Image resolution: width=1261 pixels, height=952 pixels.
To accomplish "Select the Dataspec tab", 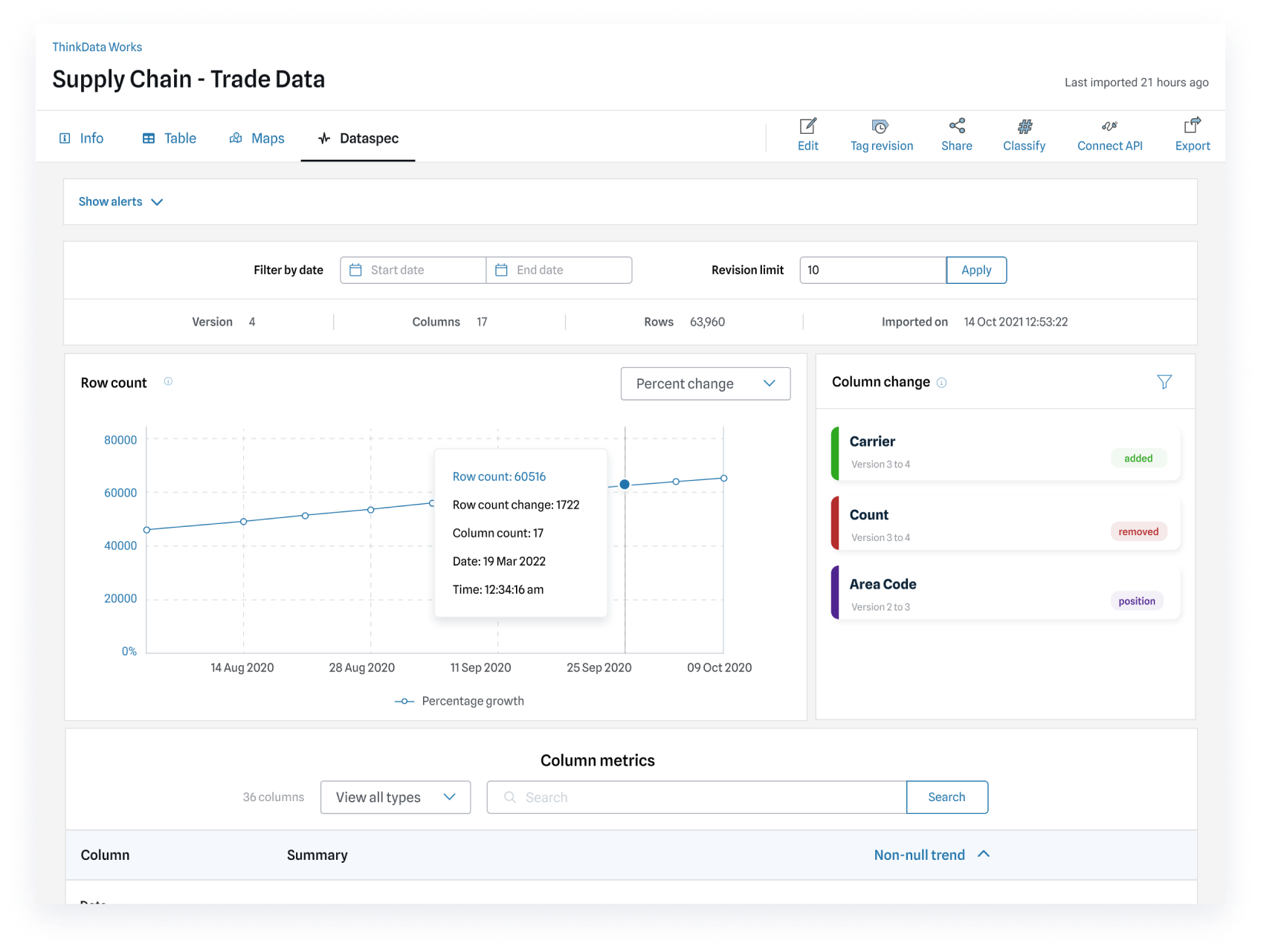I will [x=358, y=138].
